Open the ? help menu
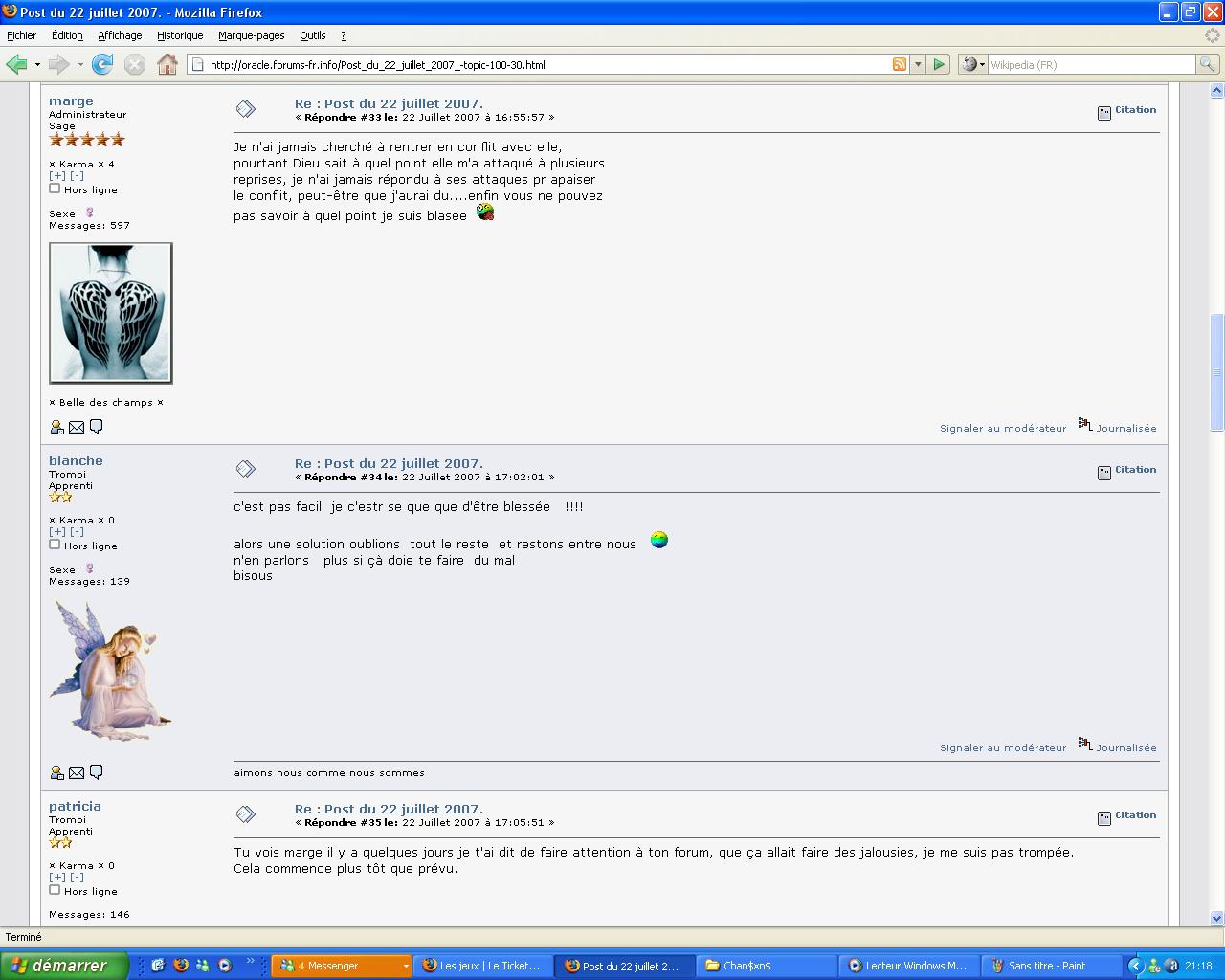 point(344,35)
